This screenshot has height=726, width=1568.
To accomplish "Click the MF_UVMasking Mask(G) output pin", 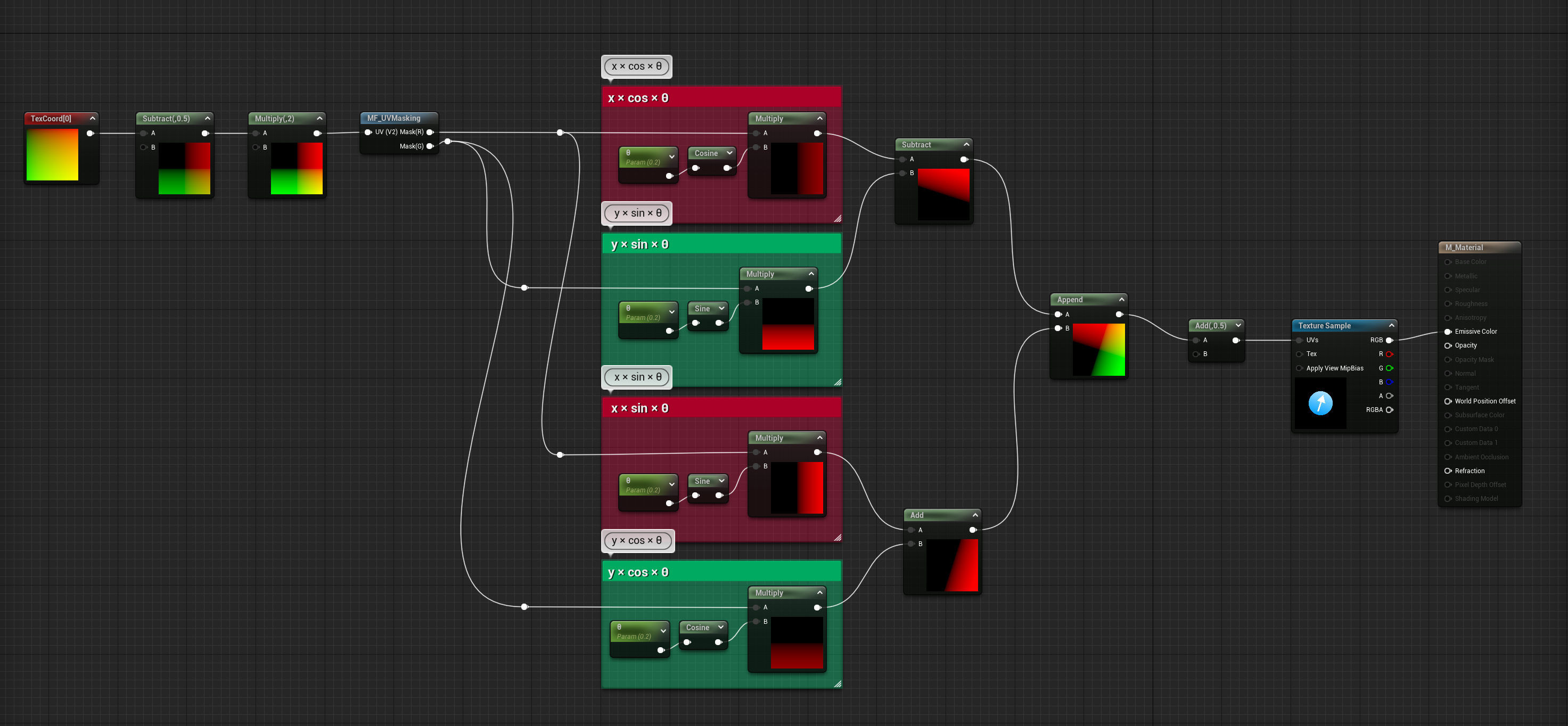I will point(430,146).
